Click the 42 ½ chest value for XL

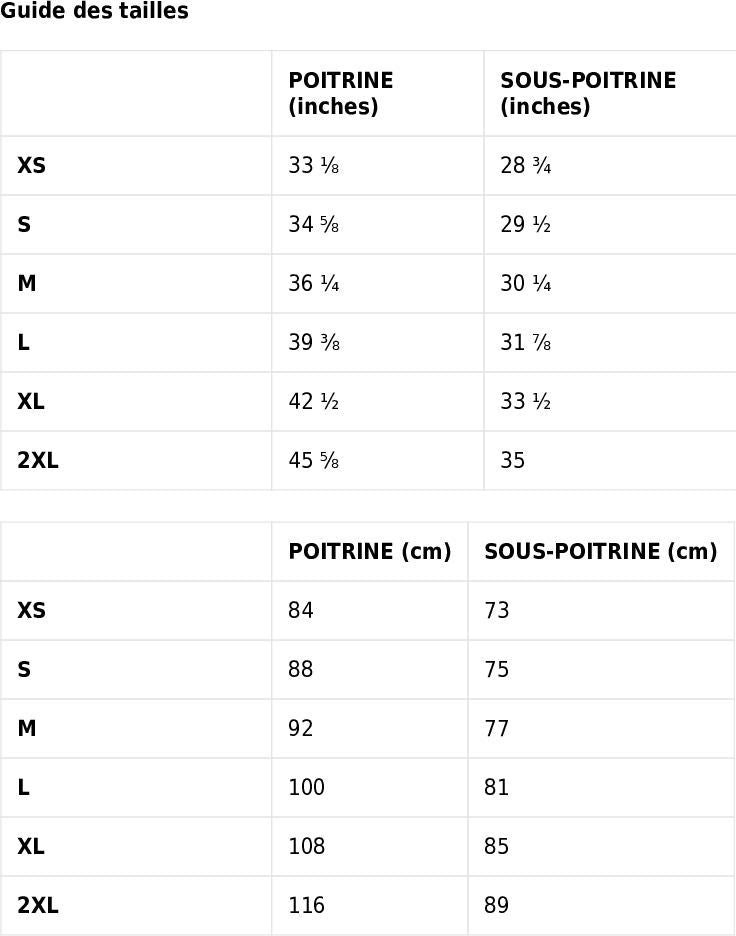coord(314,401)
